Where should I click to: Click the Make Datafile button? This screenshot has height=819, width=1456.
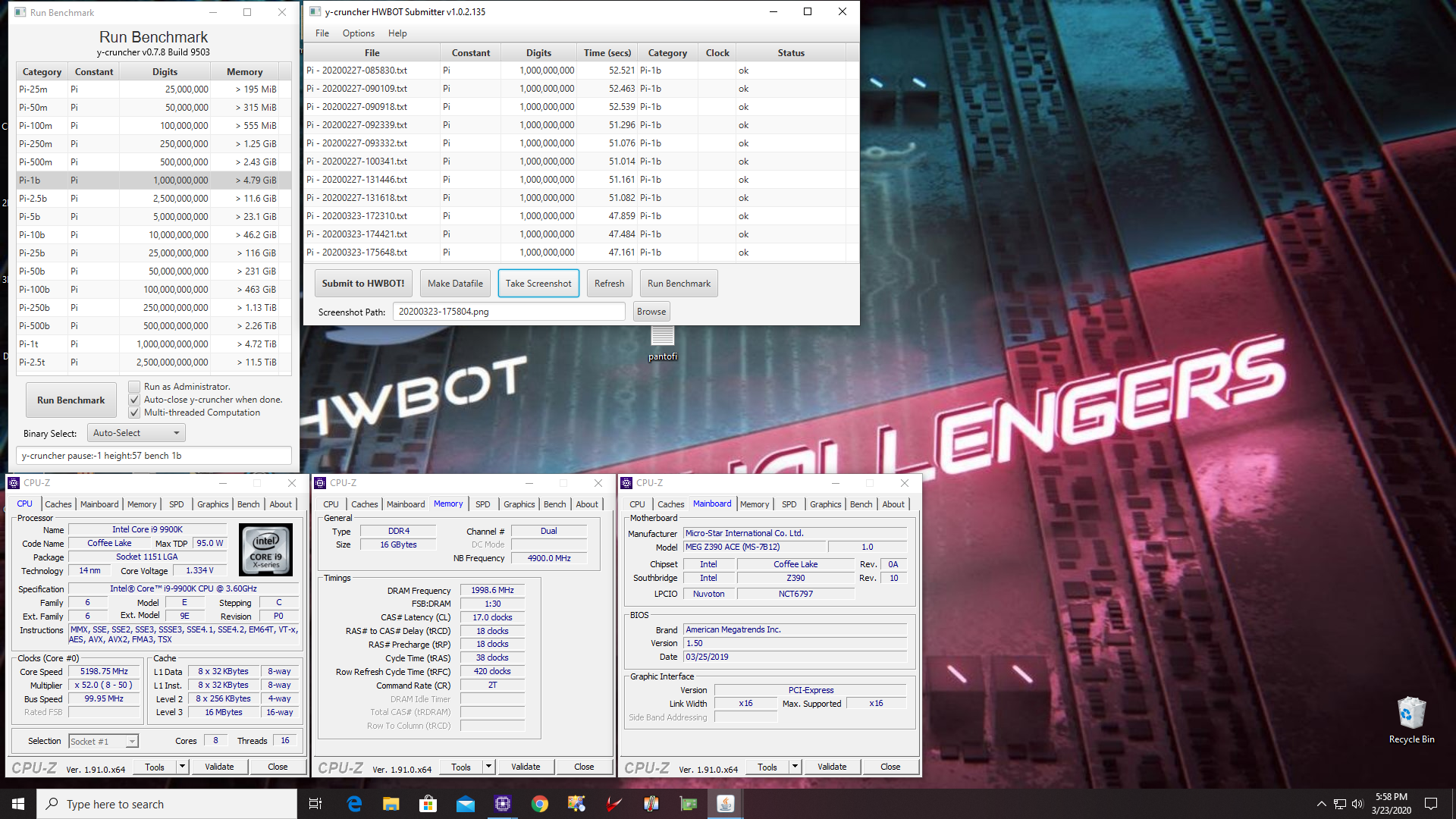455,284
